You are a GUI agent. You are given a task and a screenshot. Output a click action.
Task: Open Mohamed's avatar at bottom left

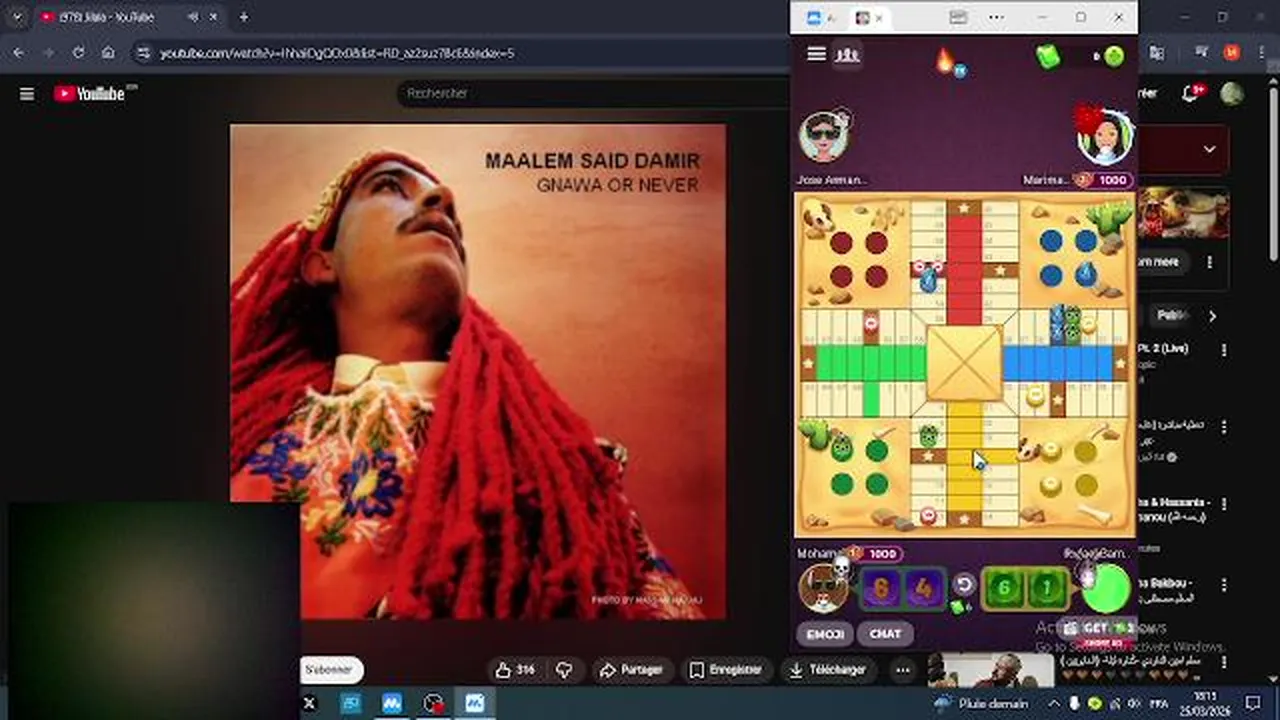point(823,588)
